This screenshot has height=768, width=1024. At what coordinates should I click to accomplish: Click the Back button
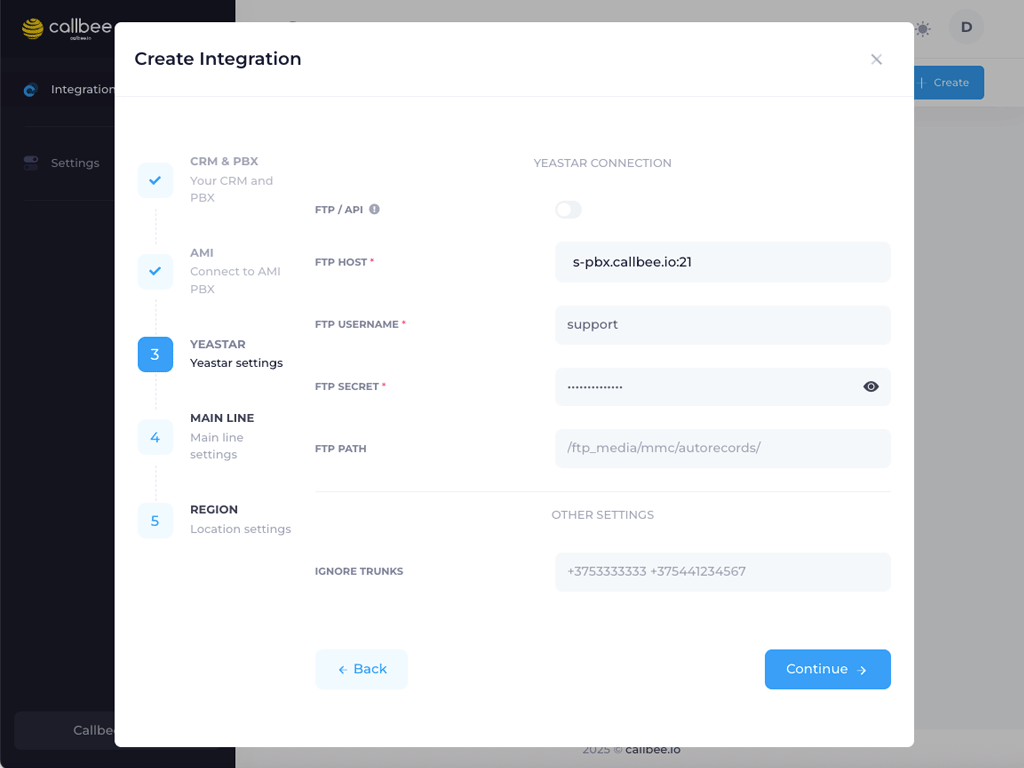tap(361, 669)
